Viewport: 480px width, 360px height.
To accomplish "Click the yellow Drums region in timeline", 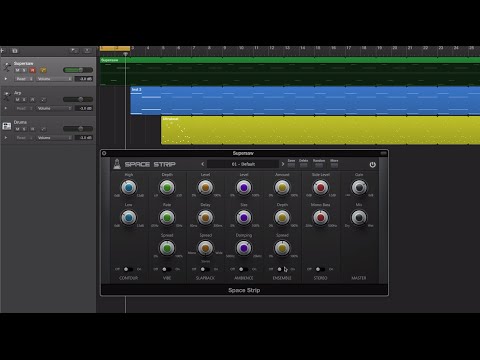I will (320, 130).
